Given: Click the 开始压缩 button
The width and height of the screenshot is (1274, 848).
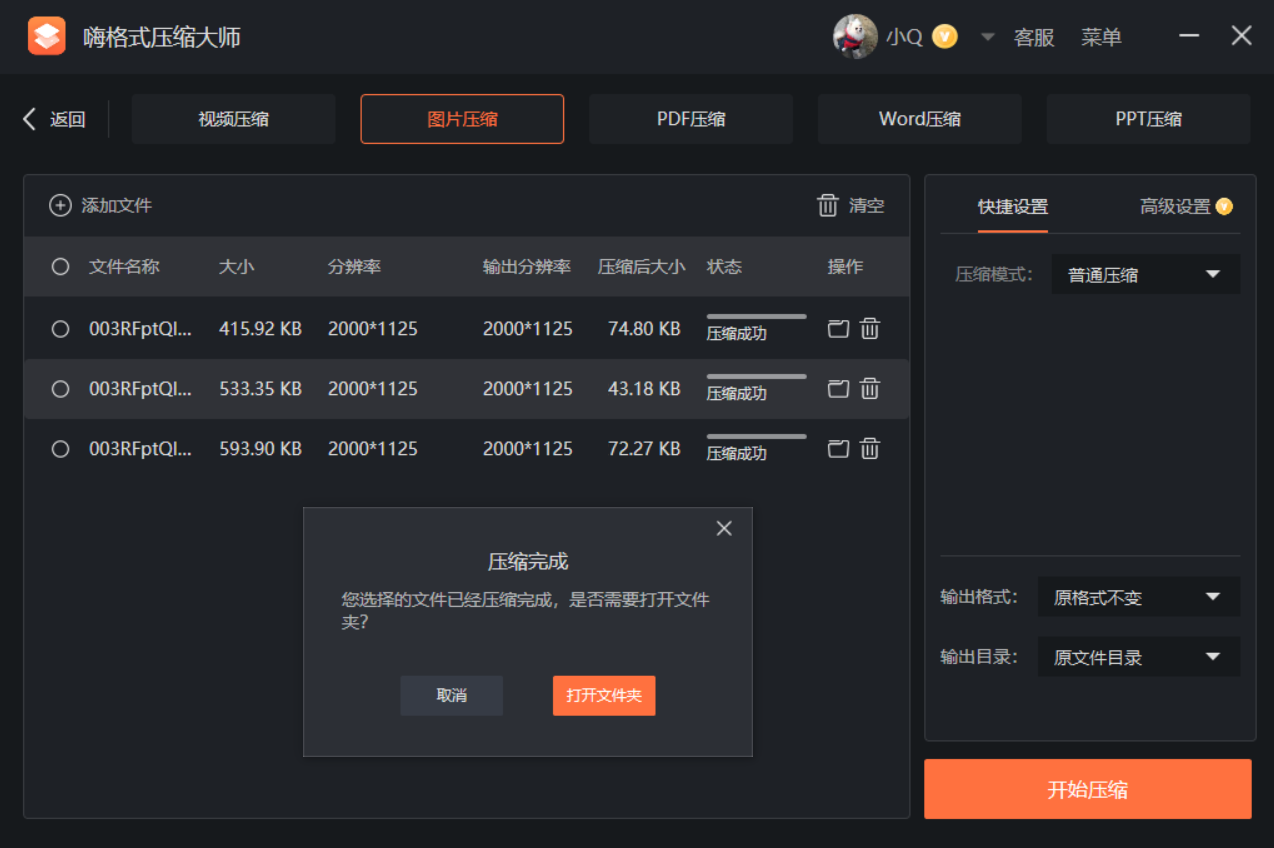Looking at the screenshot, I should (x=1088, y=789).
